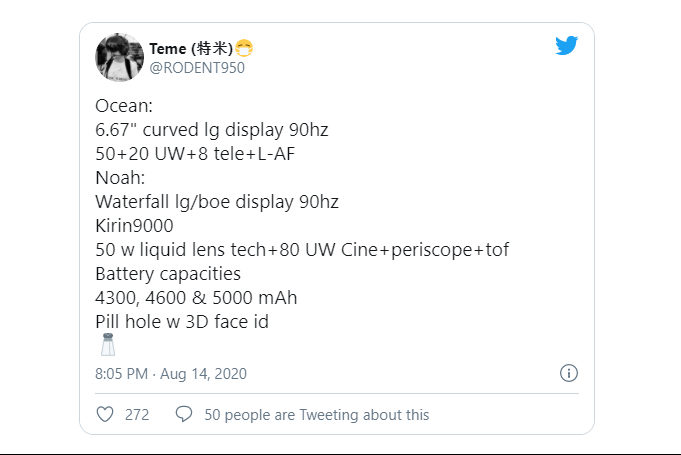Click the 272 likes count
This screenshot has width=681, height=455.
click(x=137, y=414)
